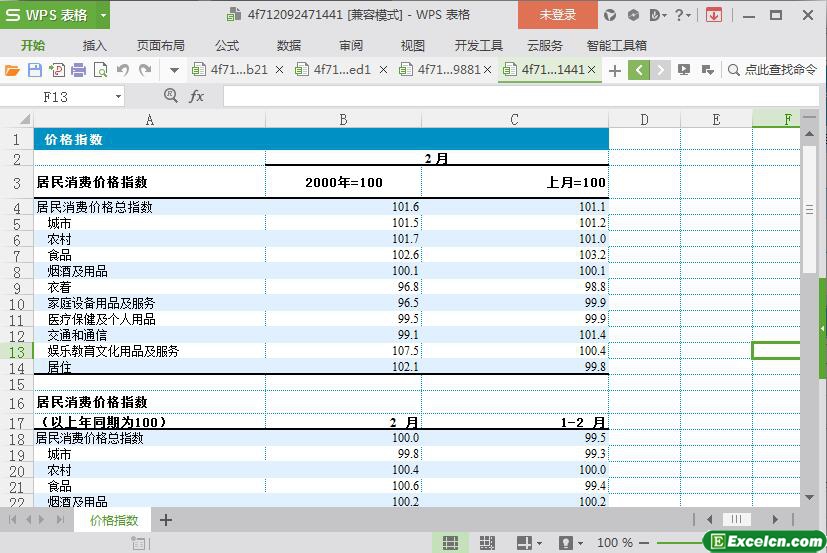Toggle the eye protection mode button
This screenshot has height=553, width=827.
tap(566, 543)
